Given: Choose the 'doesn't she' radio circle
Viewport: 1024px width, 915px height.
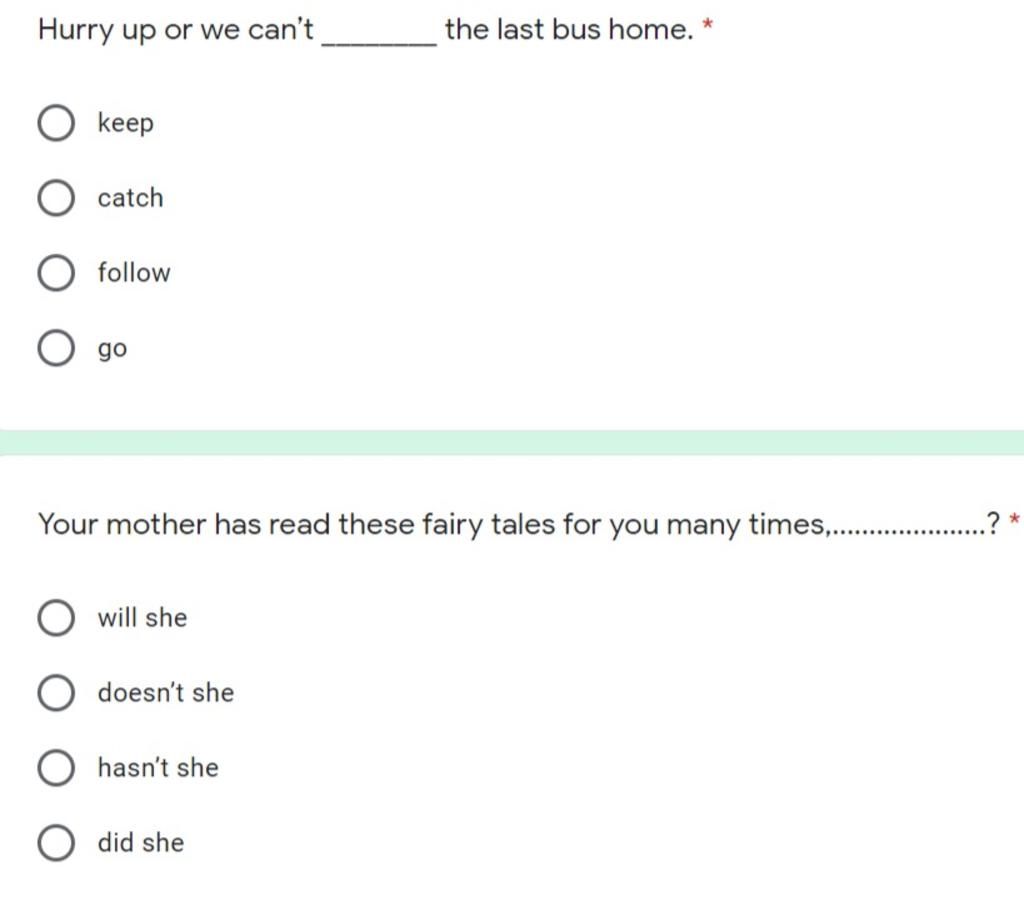Looking at the screenshot, I should tap(56, 693).
